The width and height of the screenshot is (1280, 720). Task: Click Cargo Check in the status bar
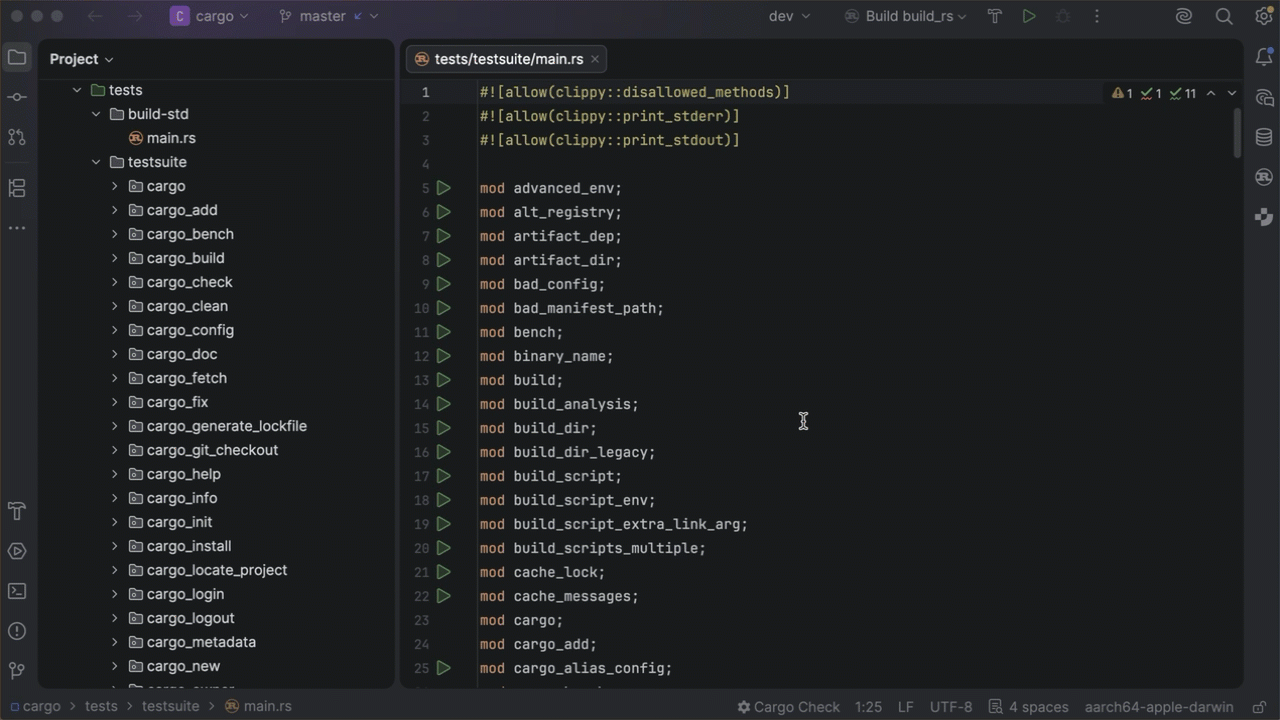coord(788,706)
